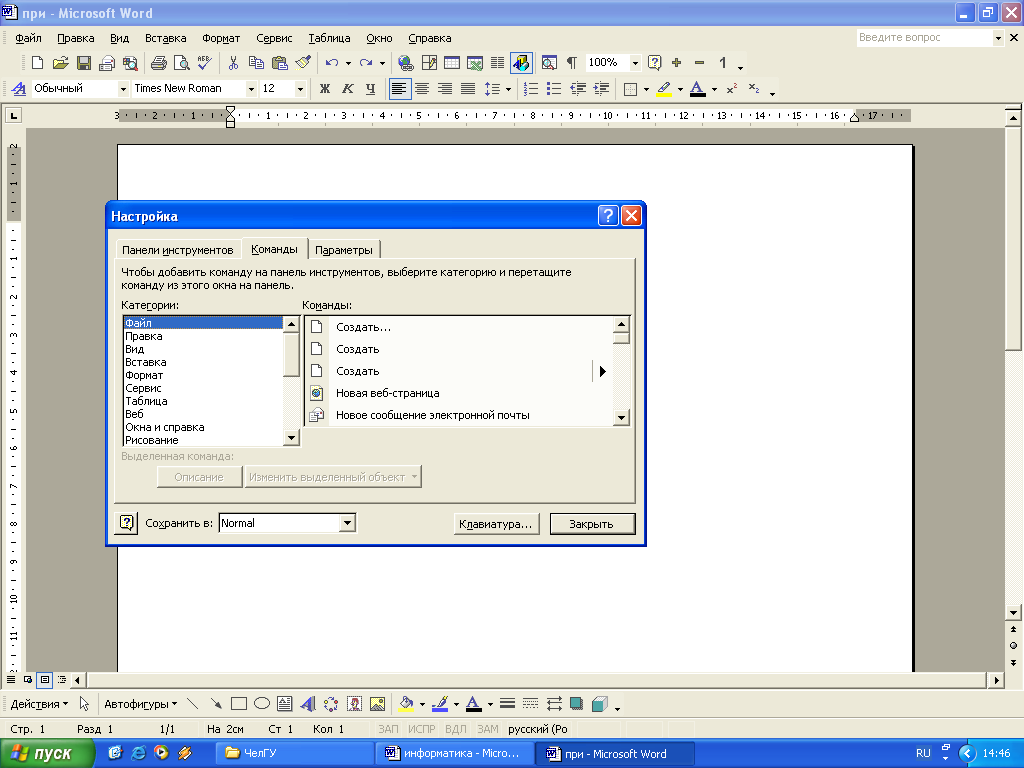Click the Insert Hyperlink globe icon

406,63
